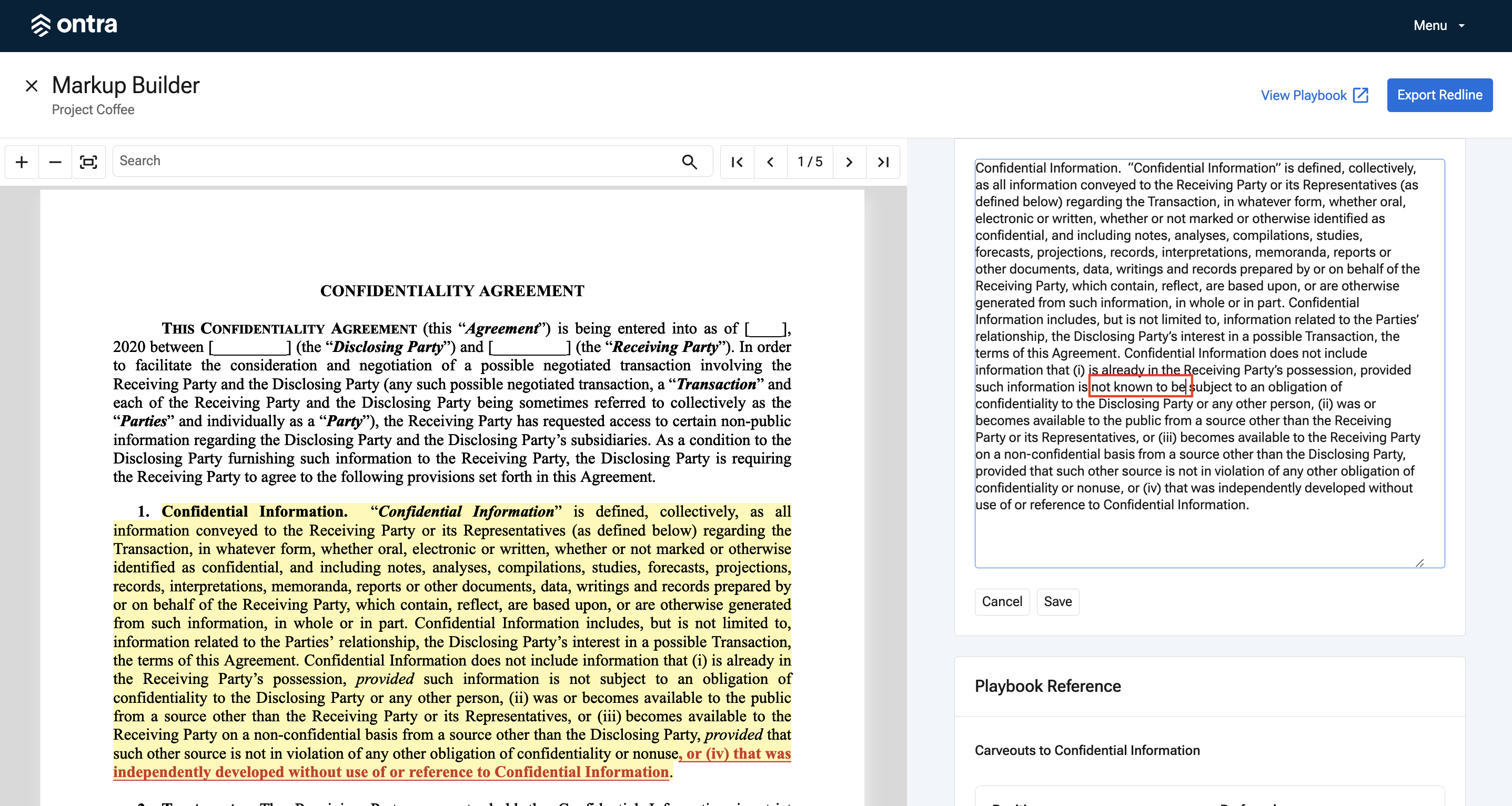Click the 1 / 5 page indicator

[x=810, y=162]
